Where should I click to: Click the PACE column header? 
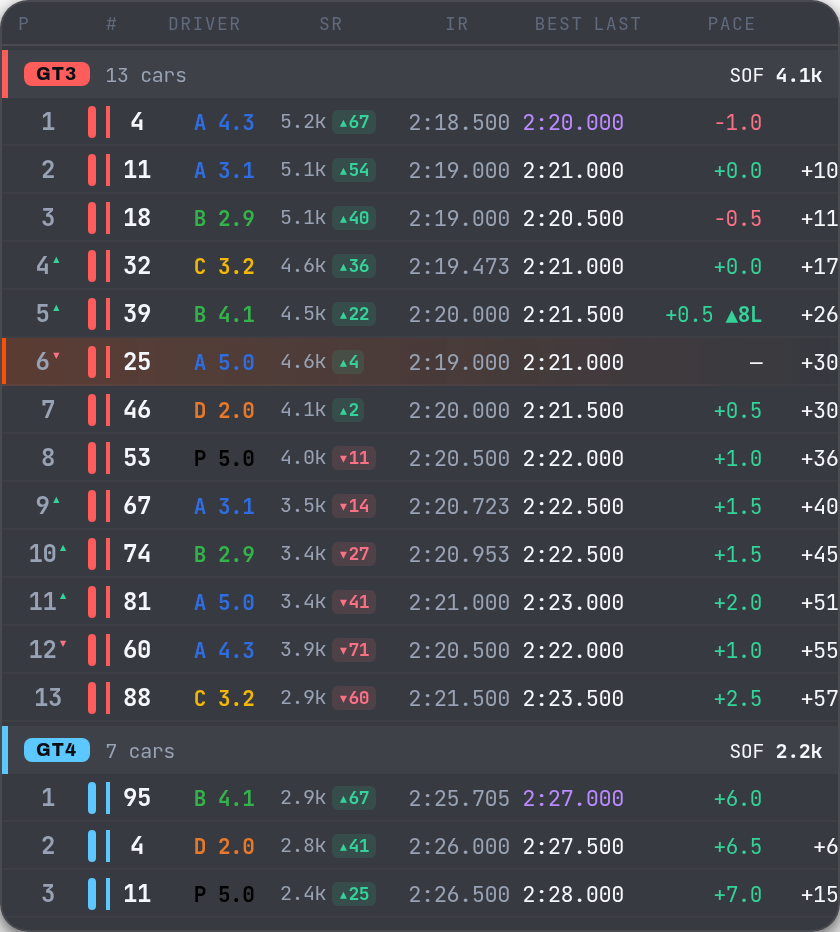[x=731, y=24]
